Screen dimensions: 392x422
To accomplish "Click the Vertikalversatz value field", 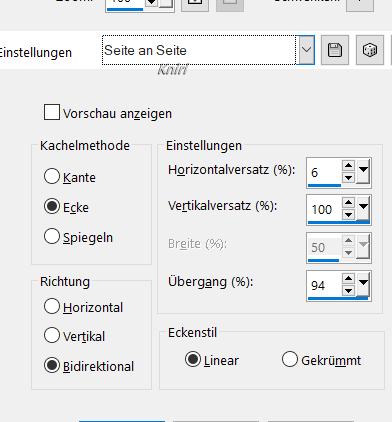I will point(324,209).
